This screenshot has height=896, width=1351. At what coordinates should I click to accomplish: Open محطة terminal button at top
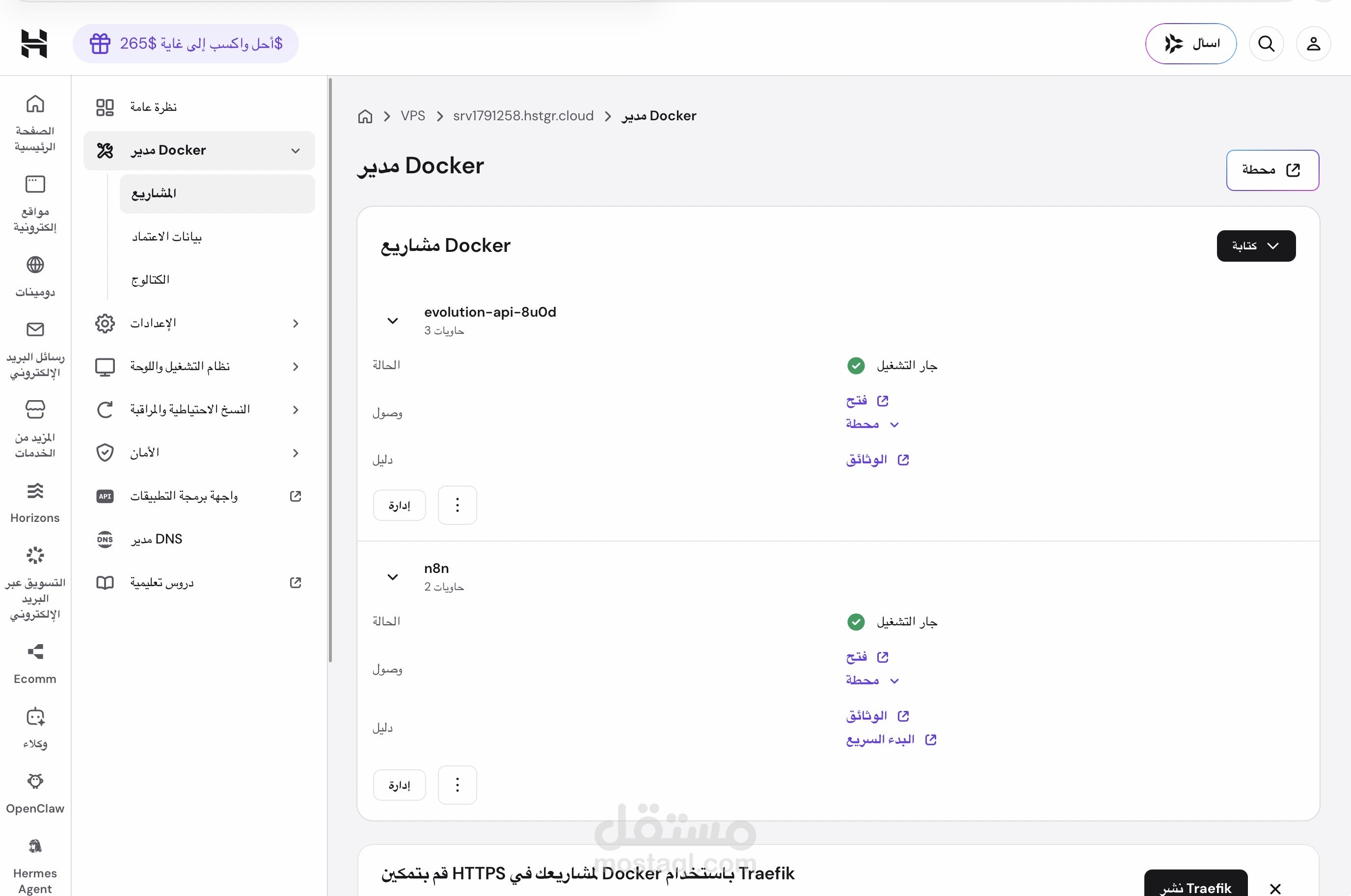click(x=1272, y=170)
